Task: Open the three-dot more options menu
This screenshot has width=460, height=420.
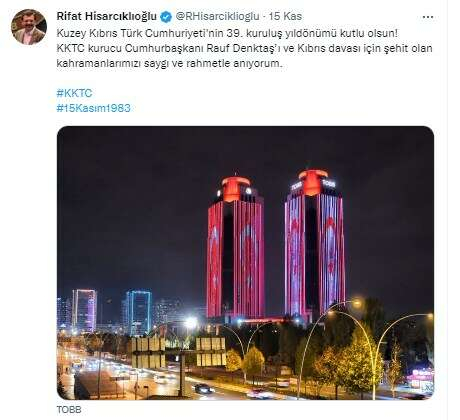Action: coord(428,17)
